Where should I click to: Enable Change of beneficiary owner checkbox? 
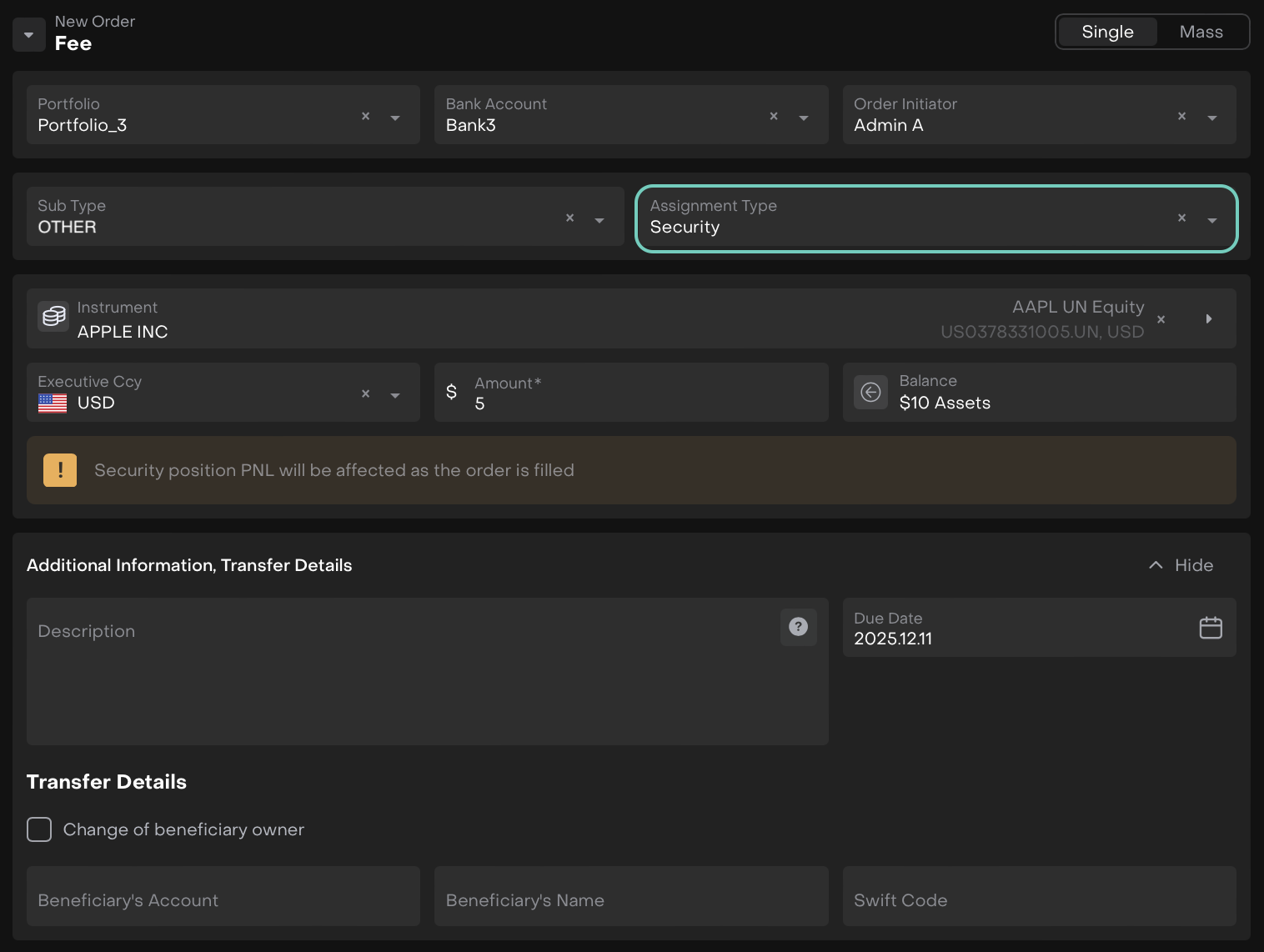tap(39, 829)
